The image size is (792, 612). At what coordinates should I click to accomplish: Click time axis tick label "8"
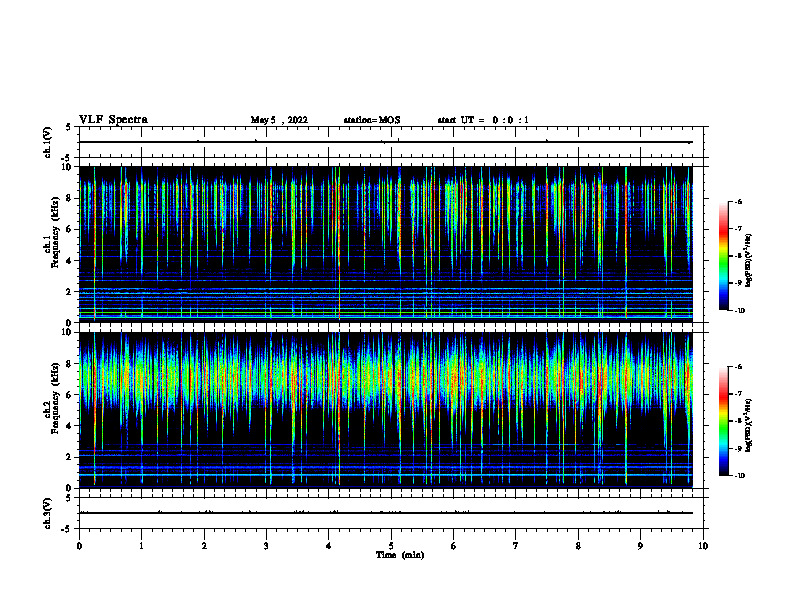pos(578,546)
